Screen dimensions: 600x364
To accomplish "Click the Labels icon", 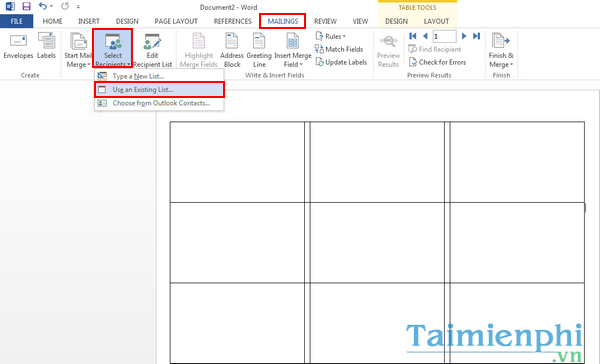I will click(47, 41).
